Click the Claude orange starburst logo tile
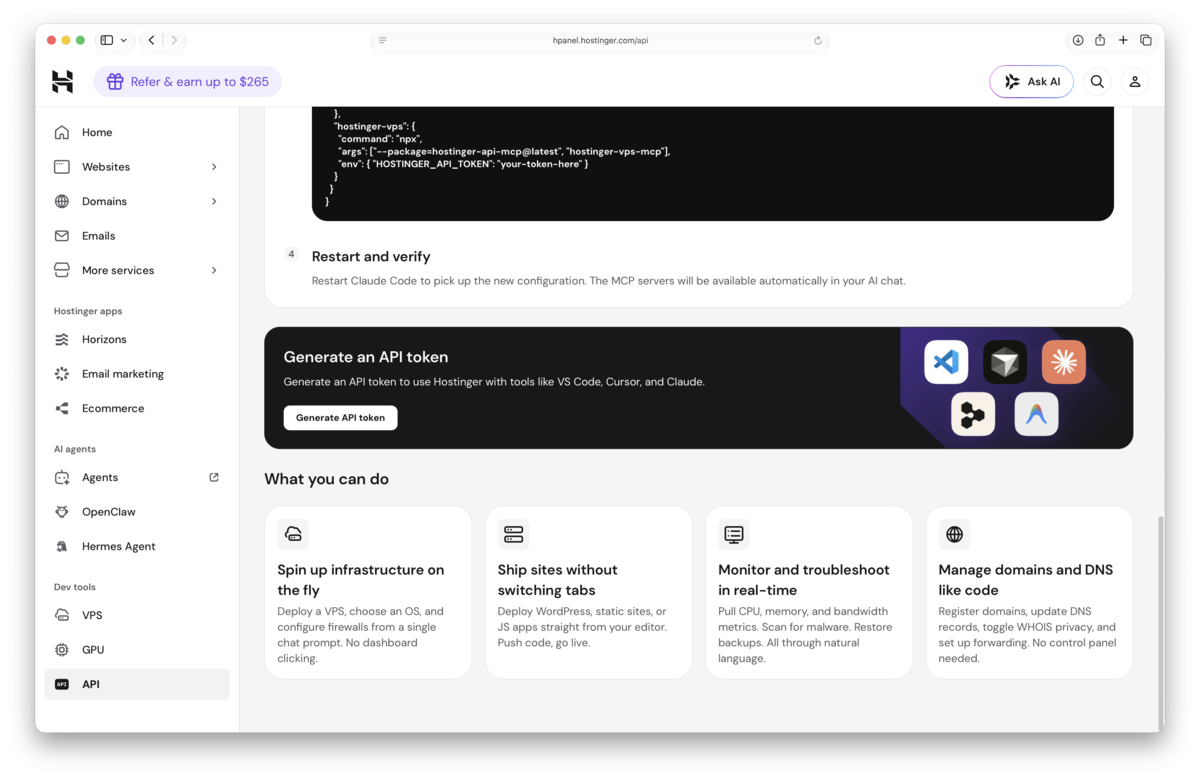 pyautogui.click(x=1064, y=362)
